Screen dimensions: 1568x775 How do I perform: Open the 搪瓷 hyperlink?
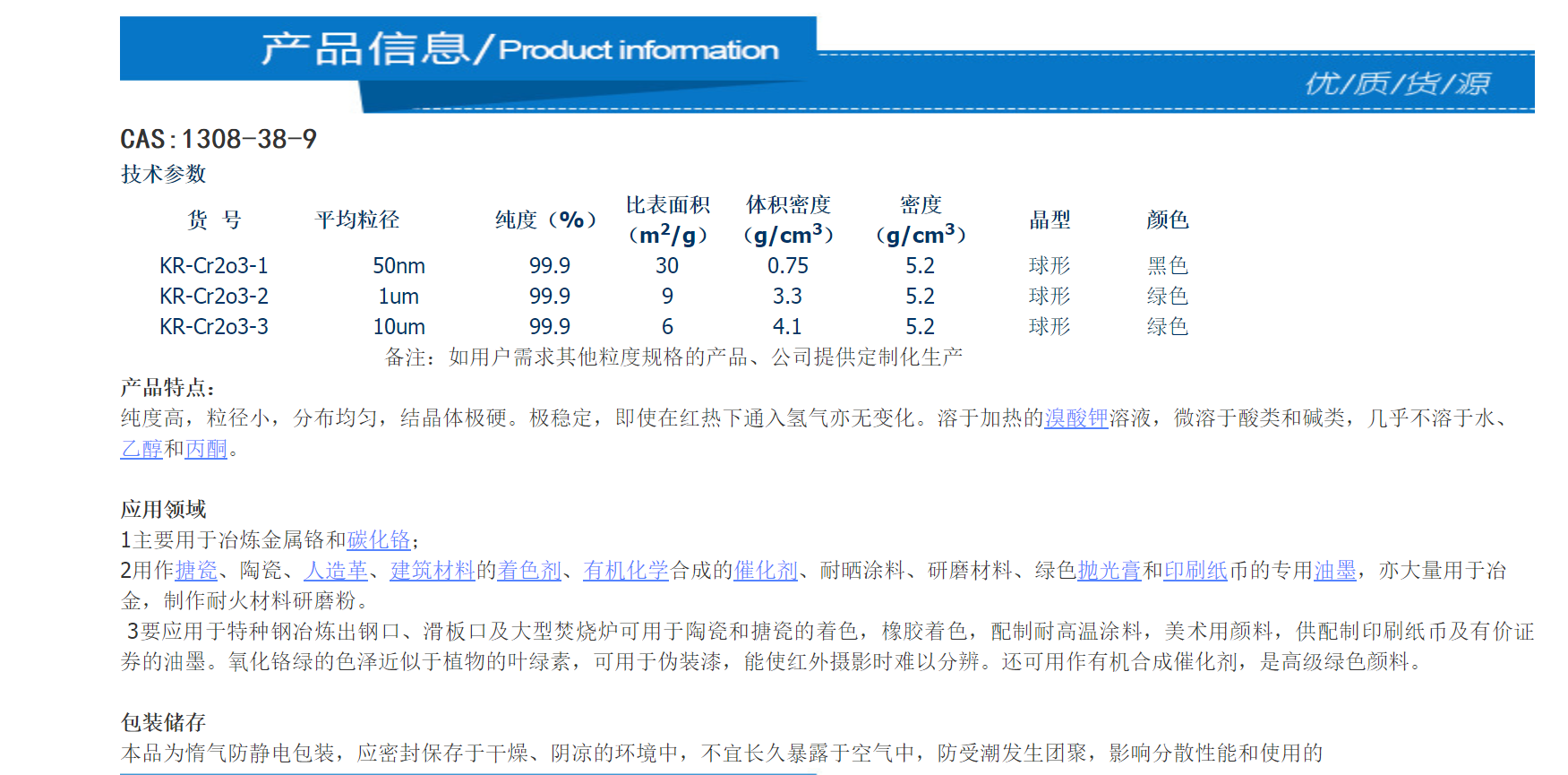coord(197,571)
